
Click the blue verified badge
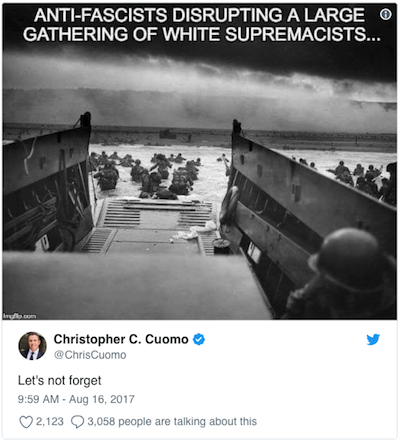199,339
